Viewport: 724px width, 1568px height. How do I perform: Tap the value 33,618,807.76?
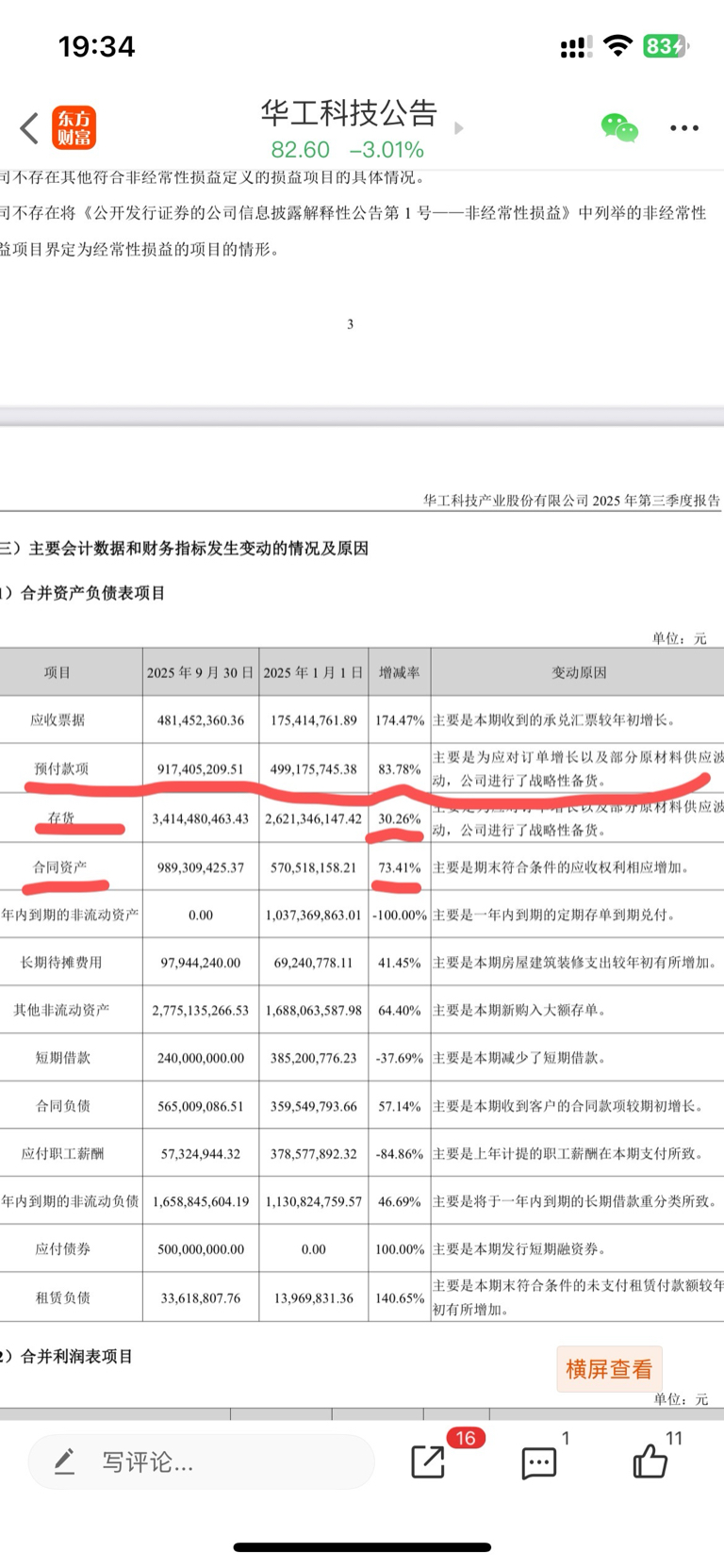coord(201,1298)
